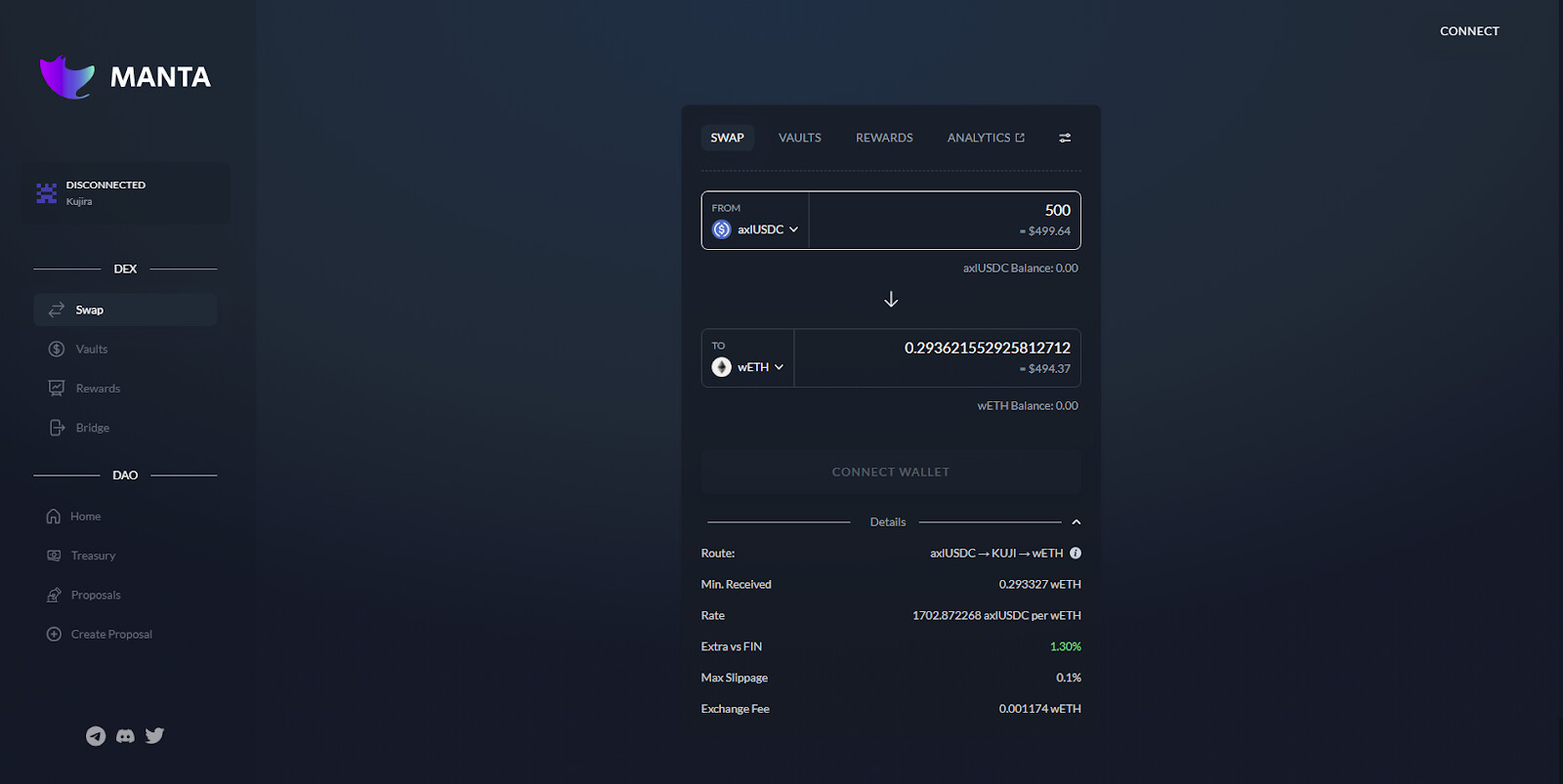
Task: Click the wETH Balance: 0.00 text
Action: click(x=1028, y=405)
